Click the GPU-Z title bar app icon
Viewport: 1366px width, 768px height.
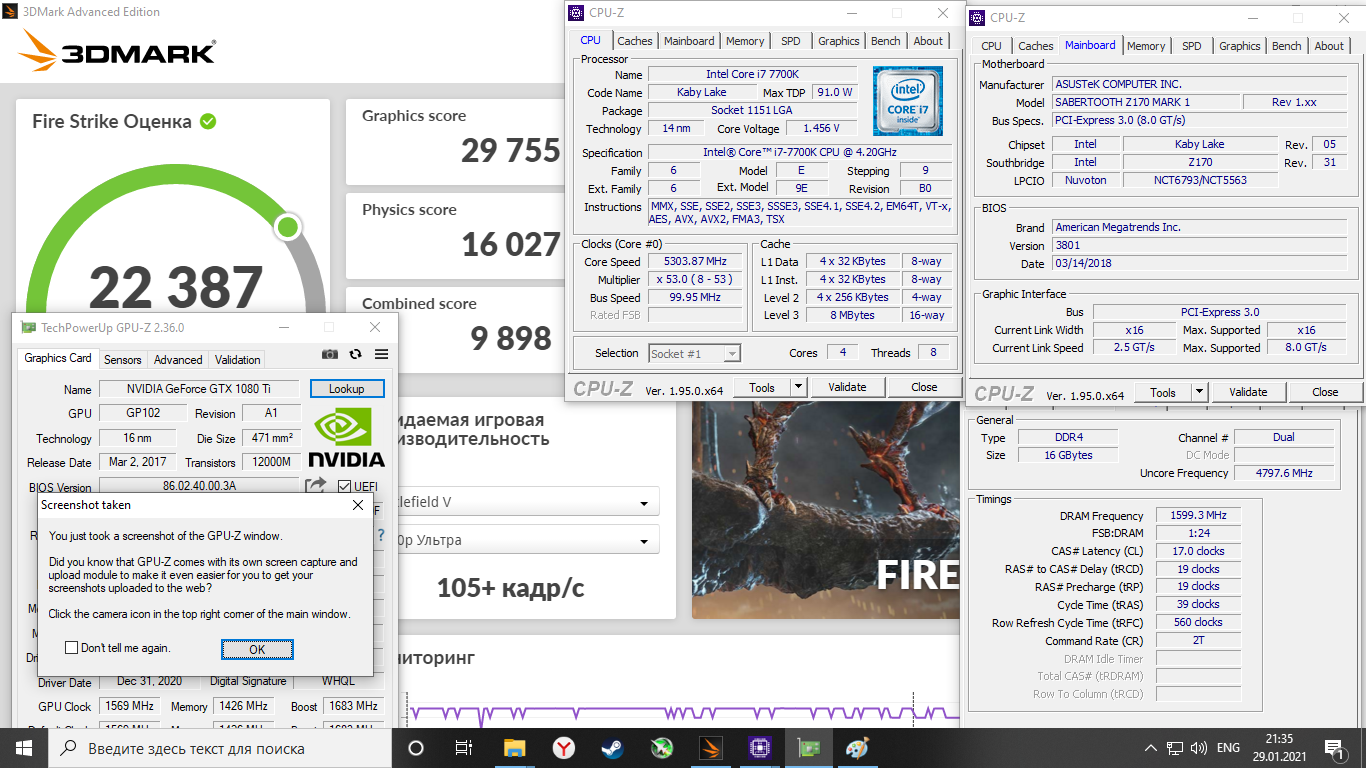[x=29, y=328]
